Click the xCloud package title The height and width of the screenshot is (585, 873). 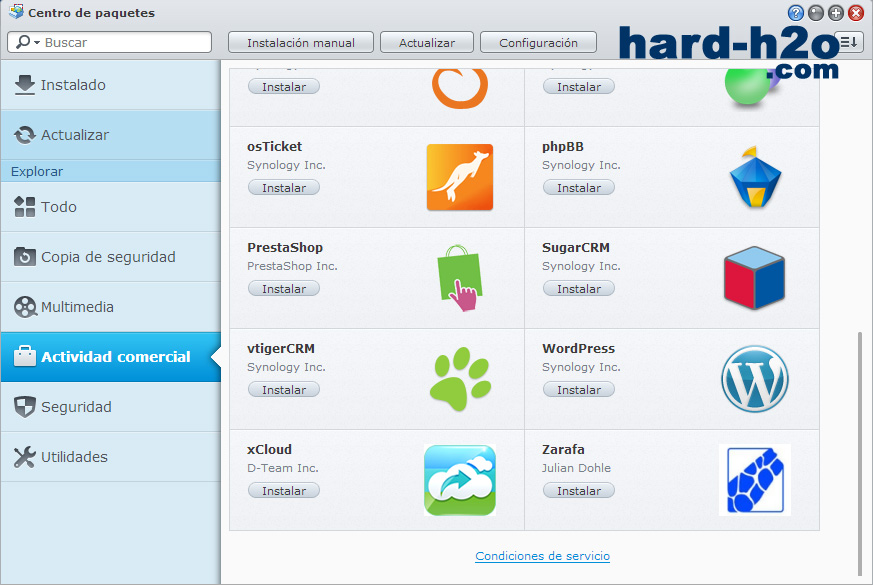(x=269, y=449)
